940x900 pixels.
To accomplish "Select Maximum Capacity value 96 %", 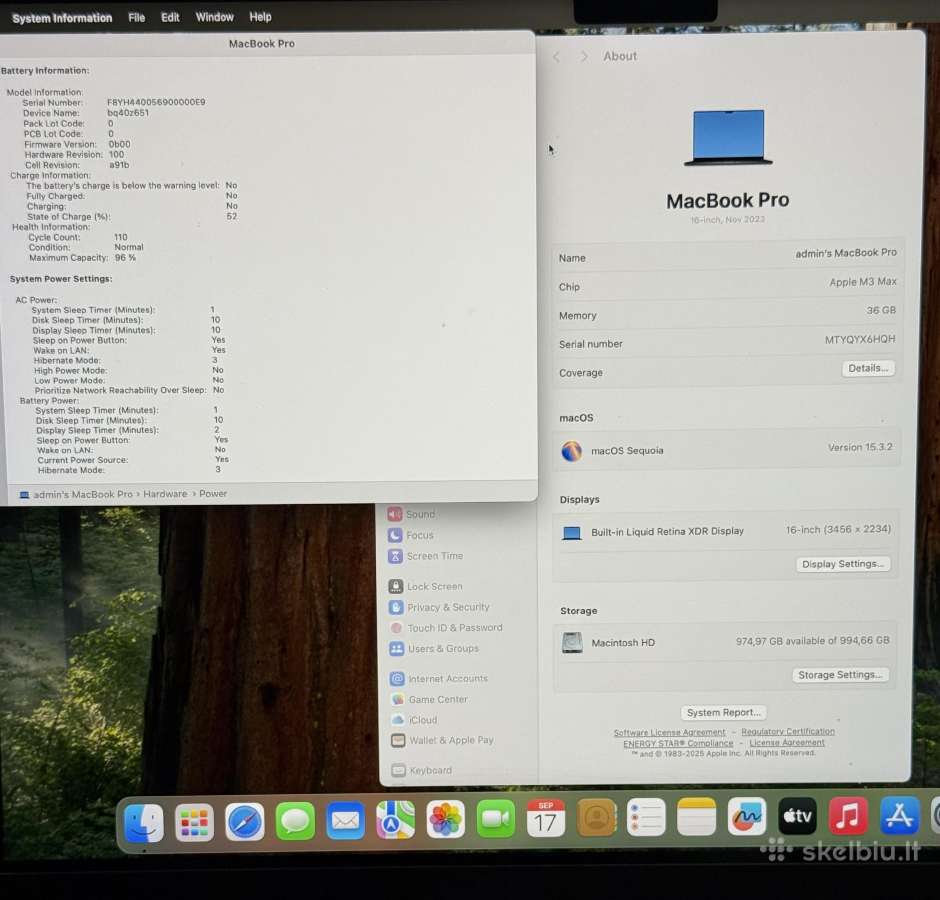I will click(125, 258).
